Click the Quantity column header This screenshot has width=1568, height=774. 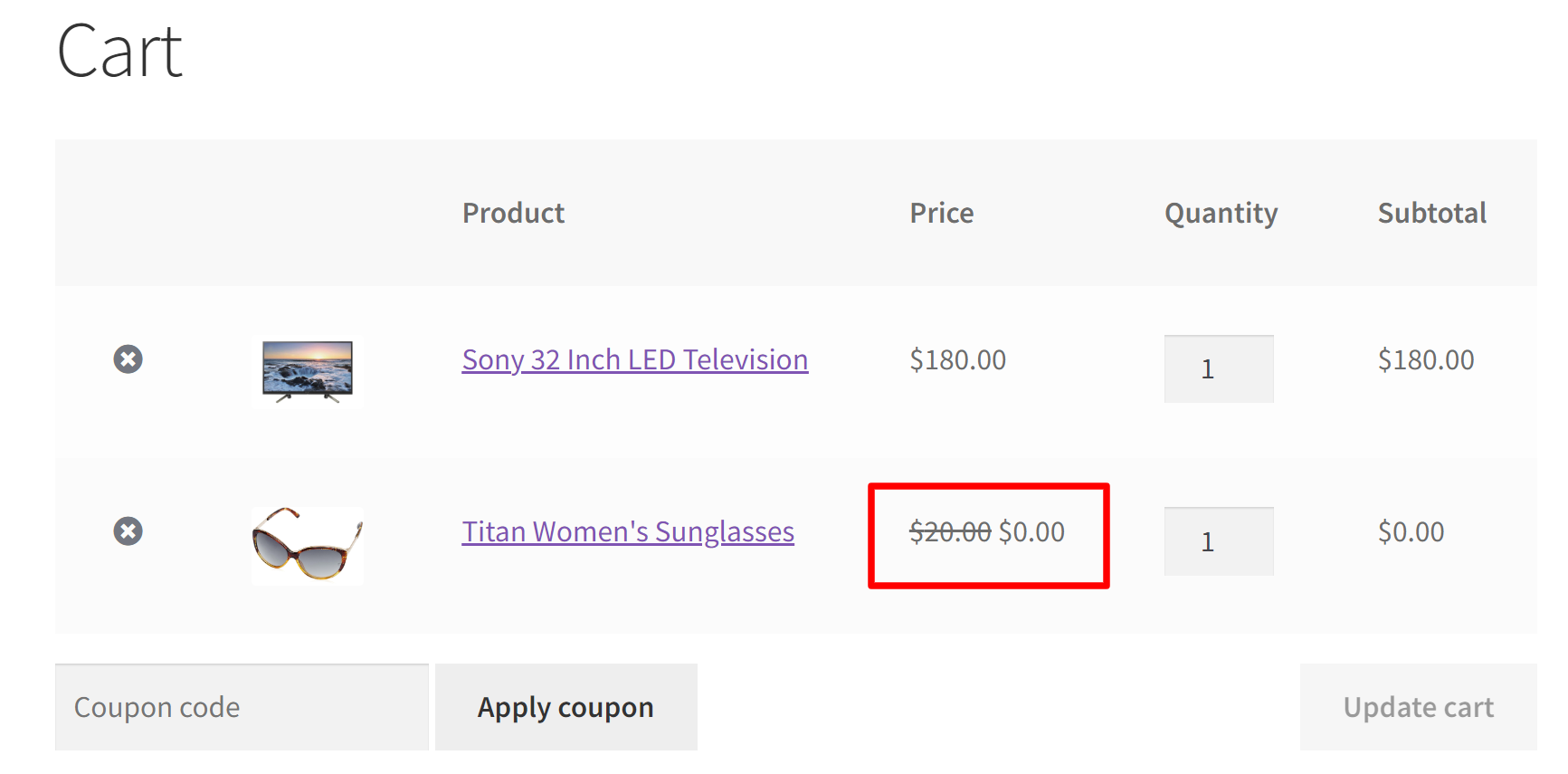(x=1221, y=214)
